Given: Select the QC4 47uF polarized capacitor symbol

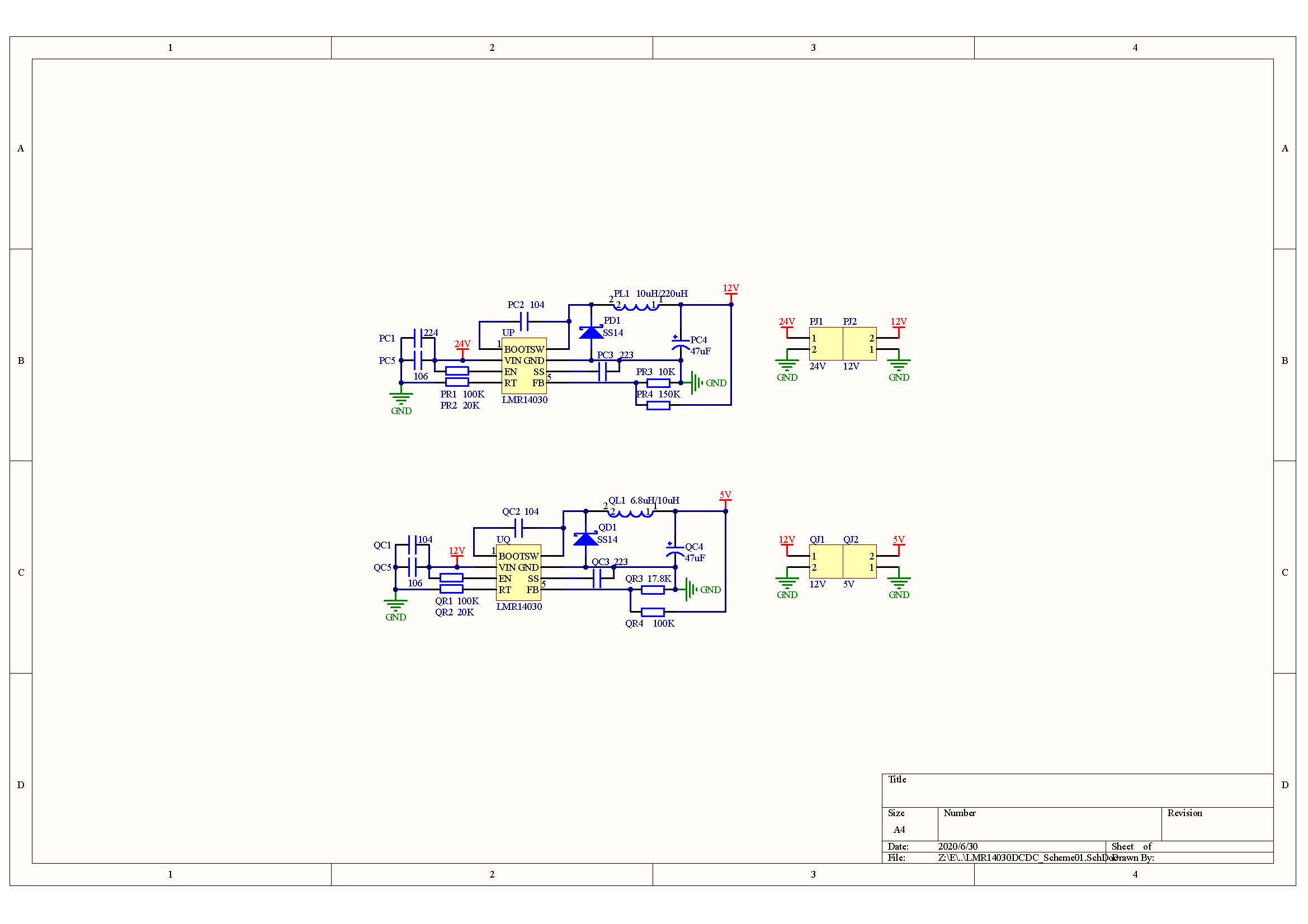Looking at the screenshot, I should [x=675, y=550].
